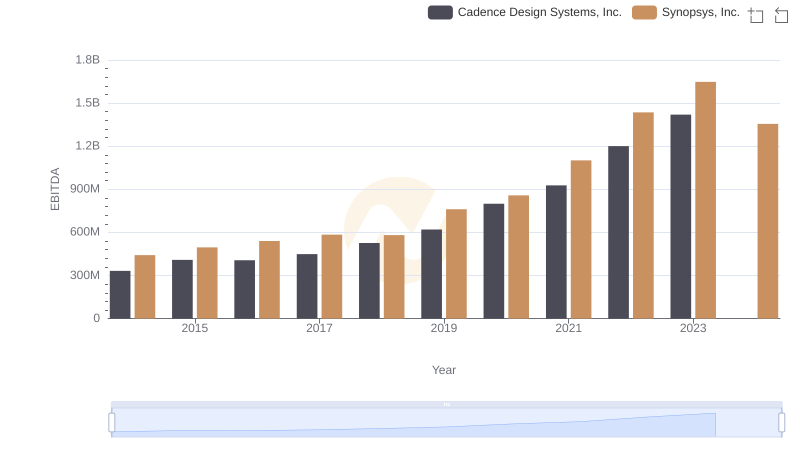Click the Cadence 2023 dark bar
Image resolution: width=800 pixels, height=461 pixels.
[681, 216]
